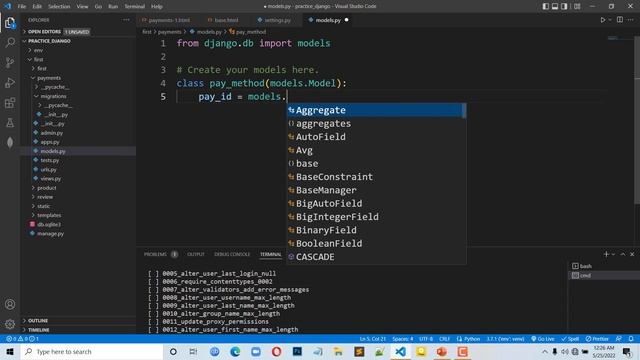Screen dimensions: 640x360
Task: Maximize the panel size with the chevron
Action: coord(622,254)
